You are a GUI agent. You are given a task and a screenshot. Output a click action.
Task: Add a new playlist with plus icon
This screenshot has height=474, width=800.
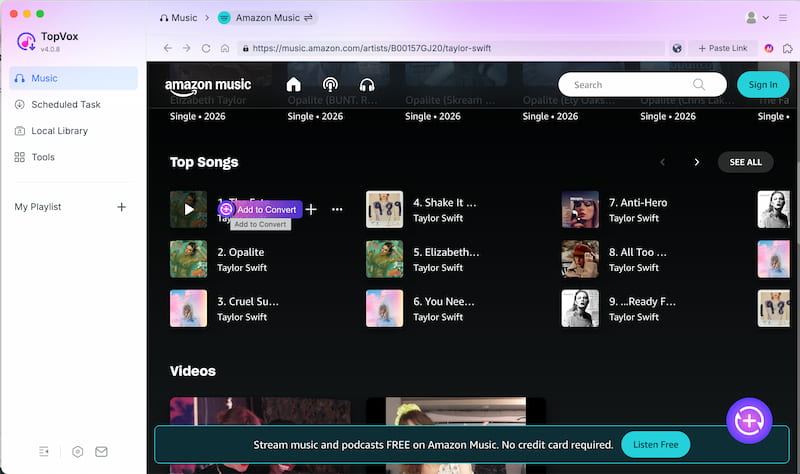tap(121, 207)
